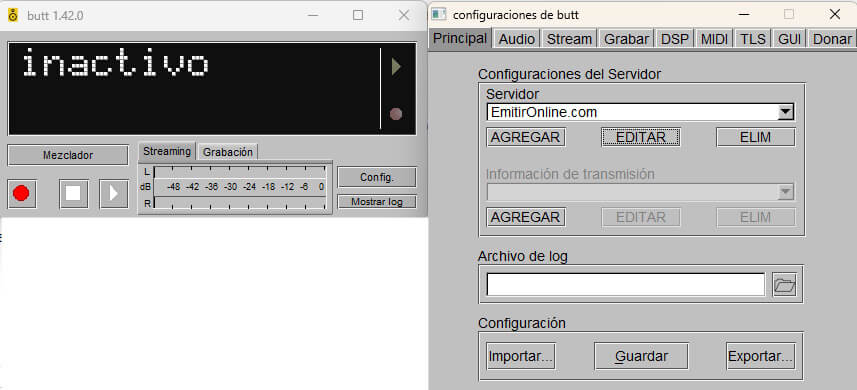Switch to the Principal tab
Image resolution: width=857 pixels, height=390 pixels.
[460, 39]
